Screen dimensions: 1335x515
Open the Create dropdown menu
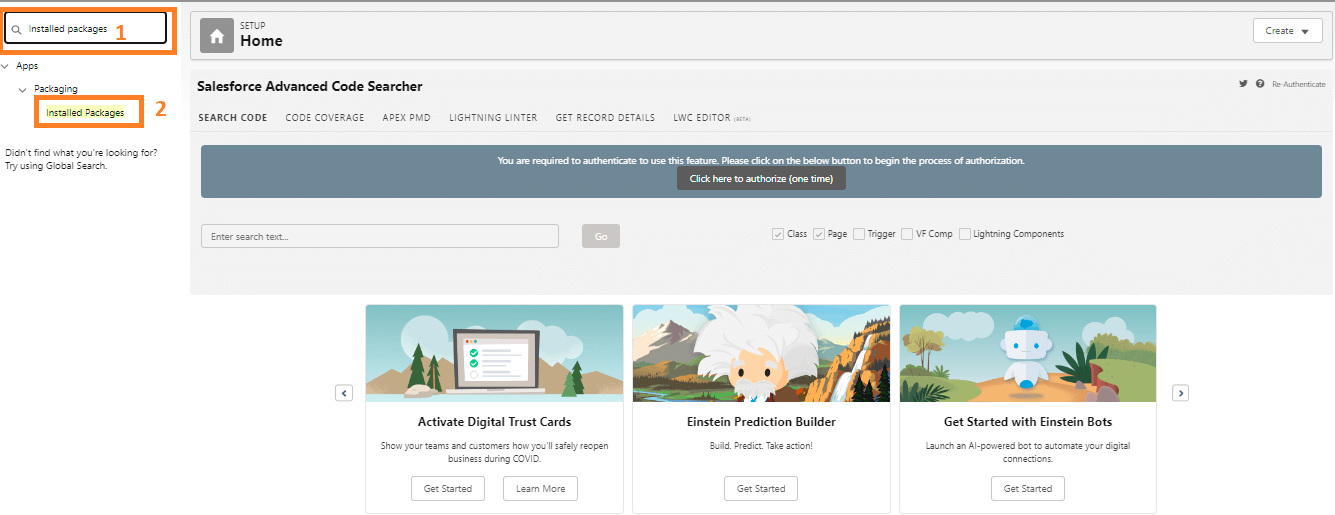pyautogui.click(x=1286, y=31)
